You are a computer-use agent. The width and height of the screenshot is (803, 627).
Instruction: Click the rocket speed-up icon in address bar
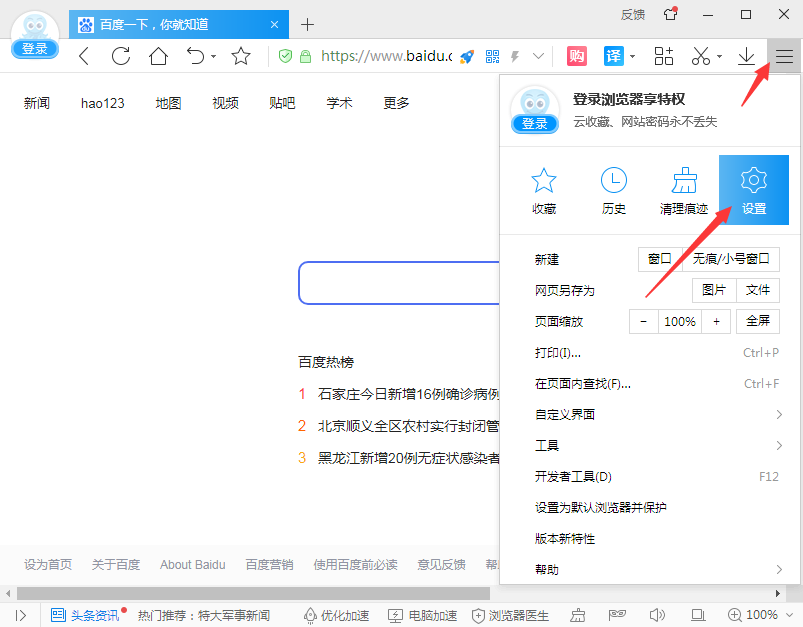467,56
